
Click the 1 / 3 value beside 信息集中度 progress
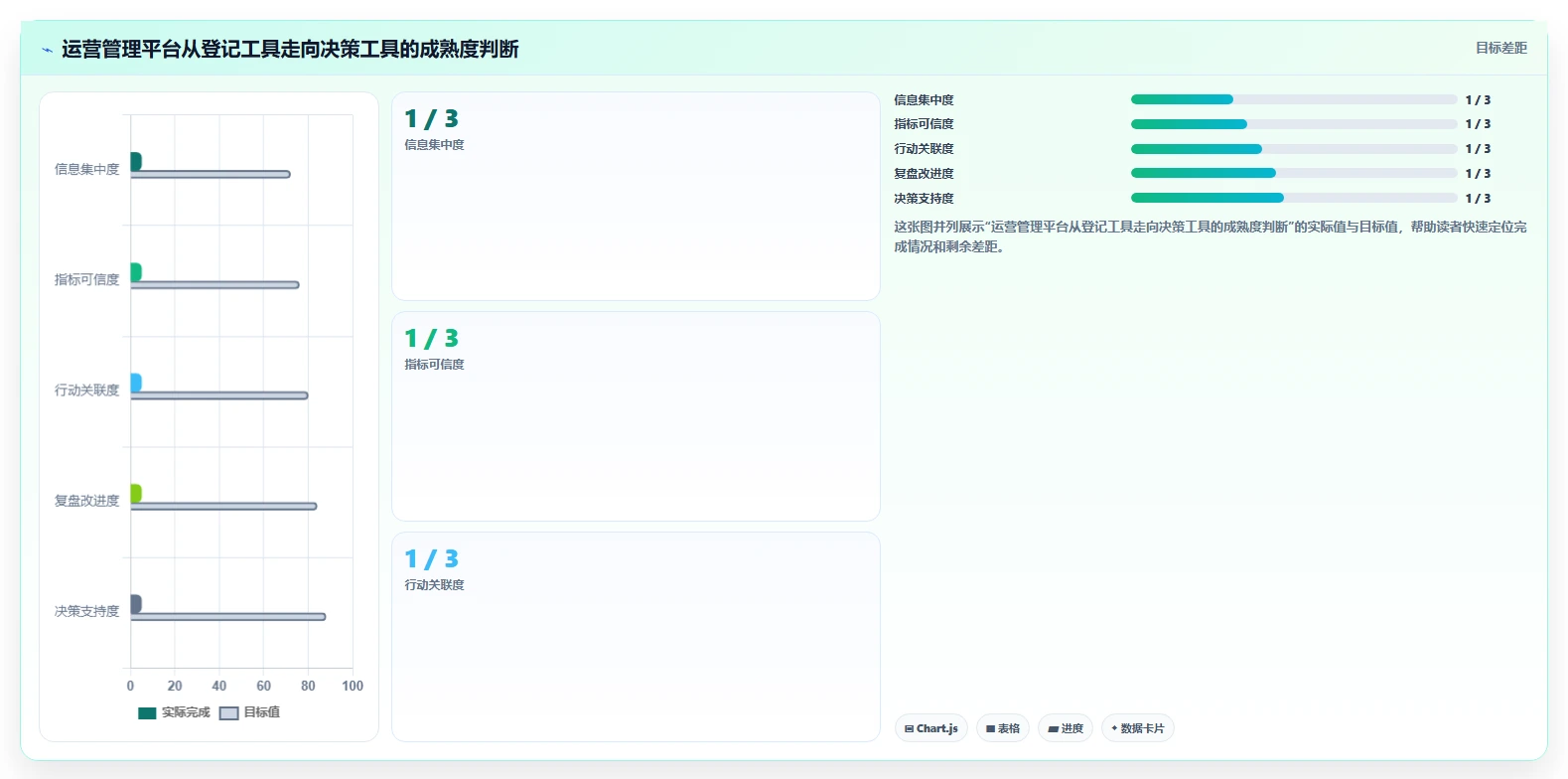point(1478,99)
